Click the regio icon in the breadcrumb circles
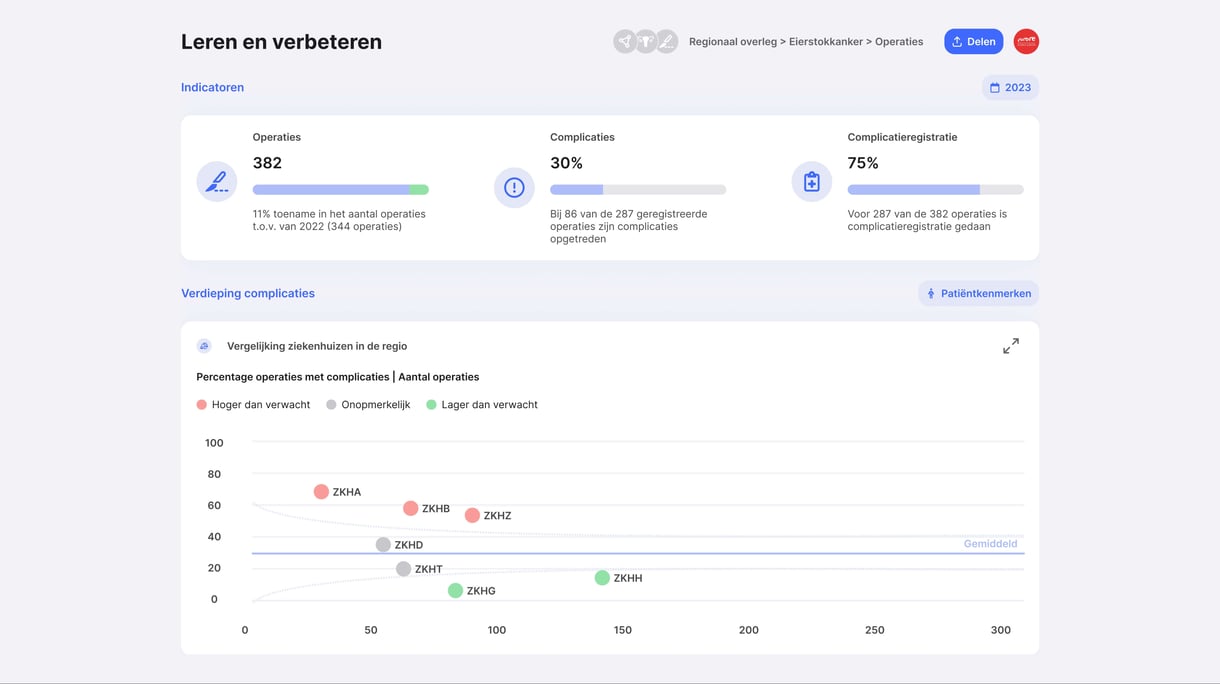Viewport: 1220px width, 684px height. [624, 41]
